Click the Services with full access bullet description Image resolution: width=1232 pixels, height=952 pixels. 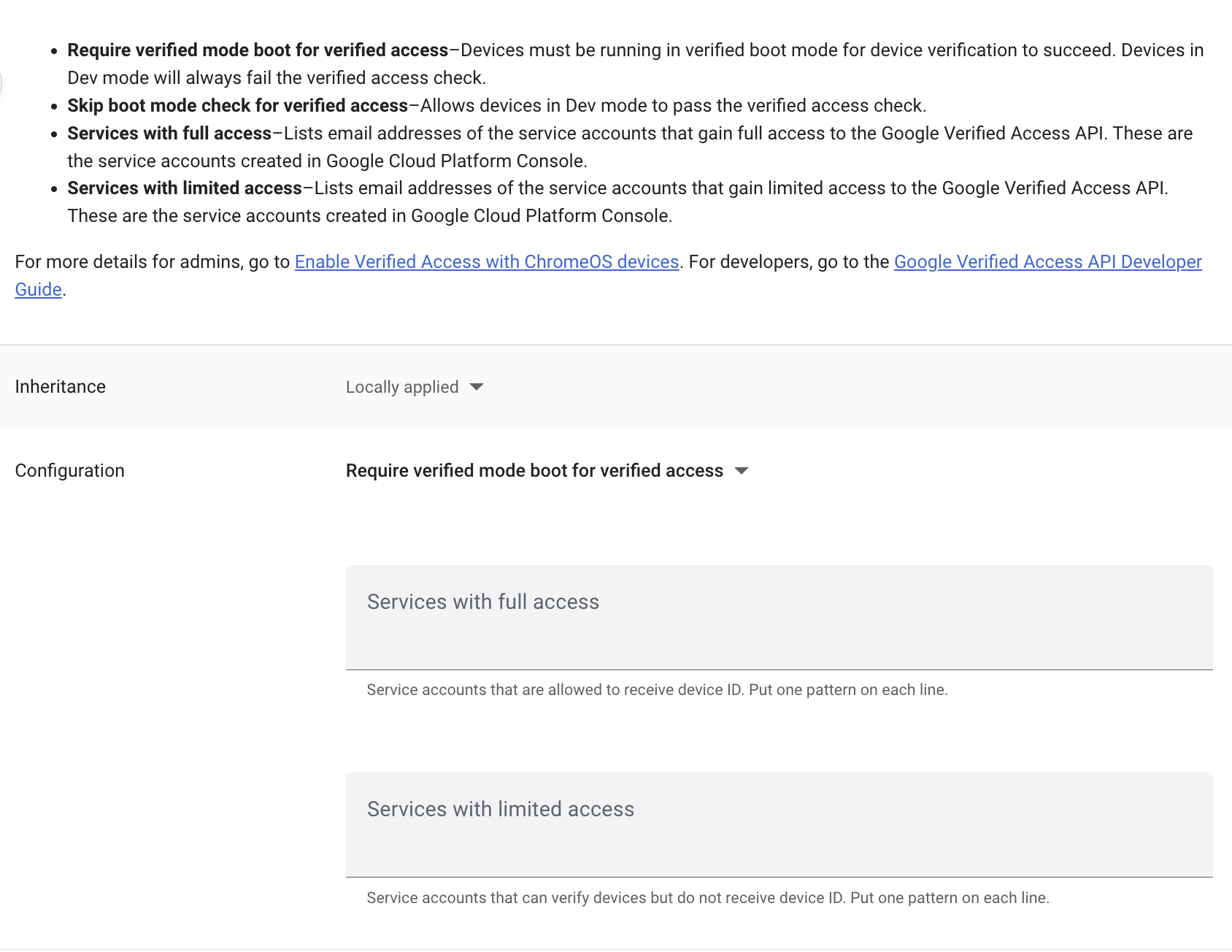tap(170, 133)
